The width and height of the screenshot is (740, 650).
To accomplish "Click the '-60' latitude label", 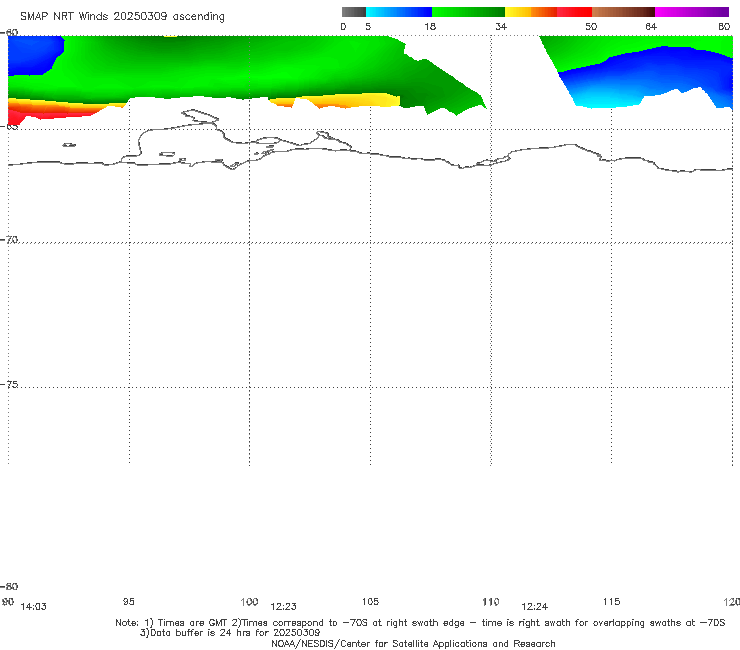I will 9,32.
